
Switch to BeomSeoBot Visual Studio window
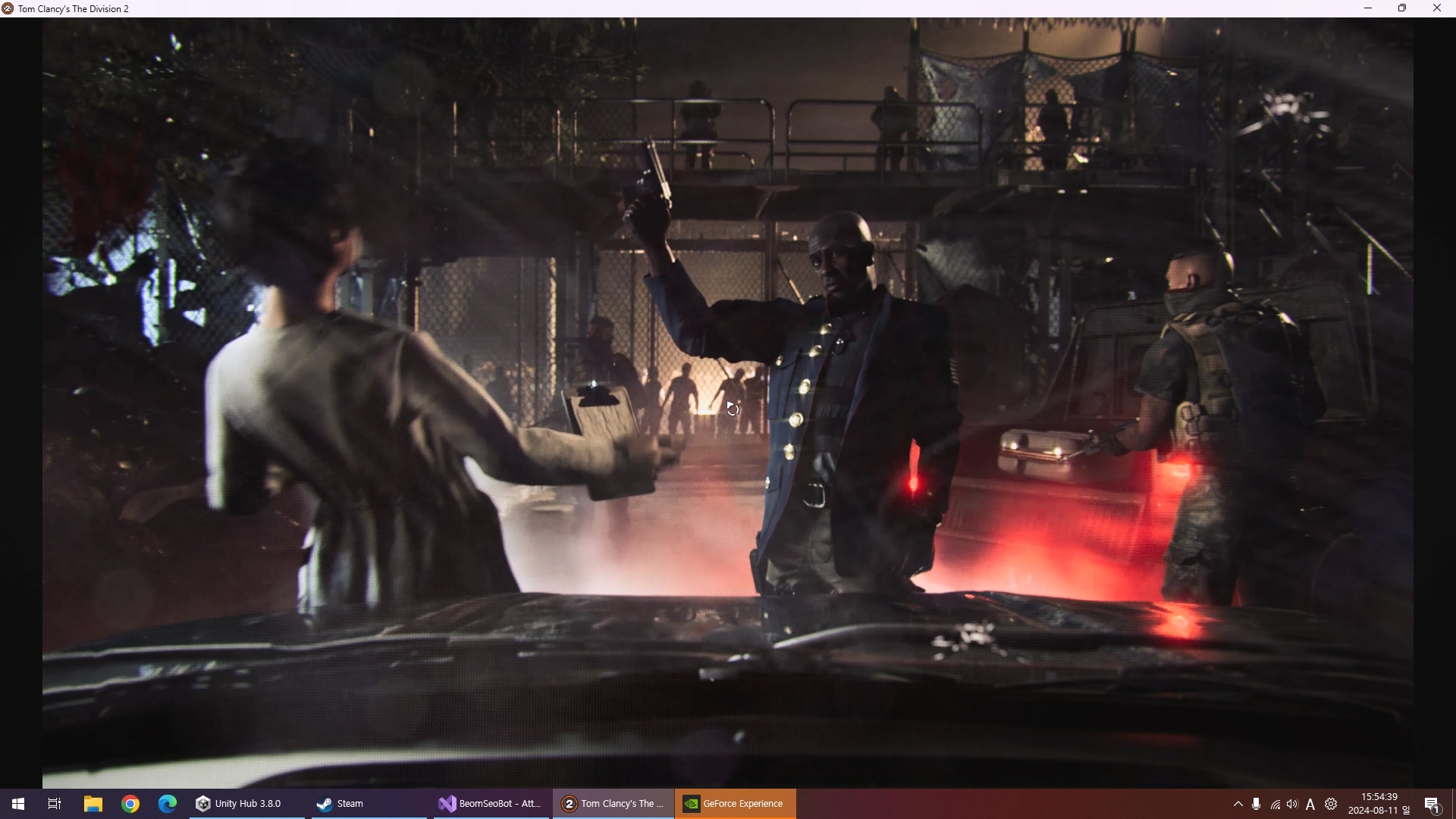(x=490, y=804)
